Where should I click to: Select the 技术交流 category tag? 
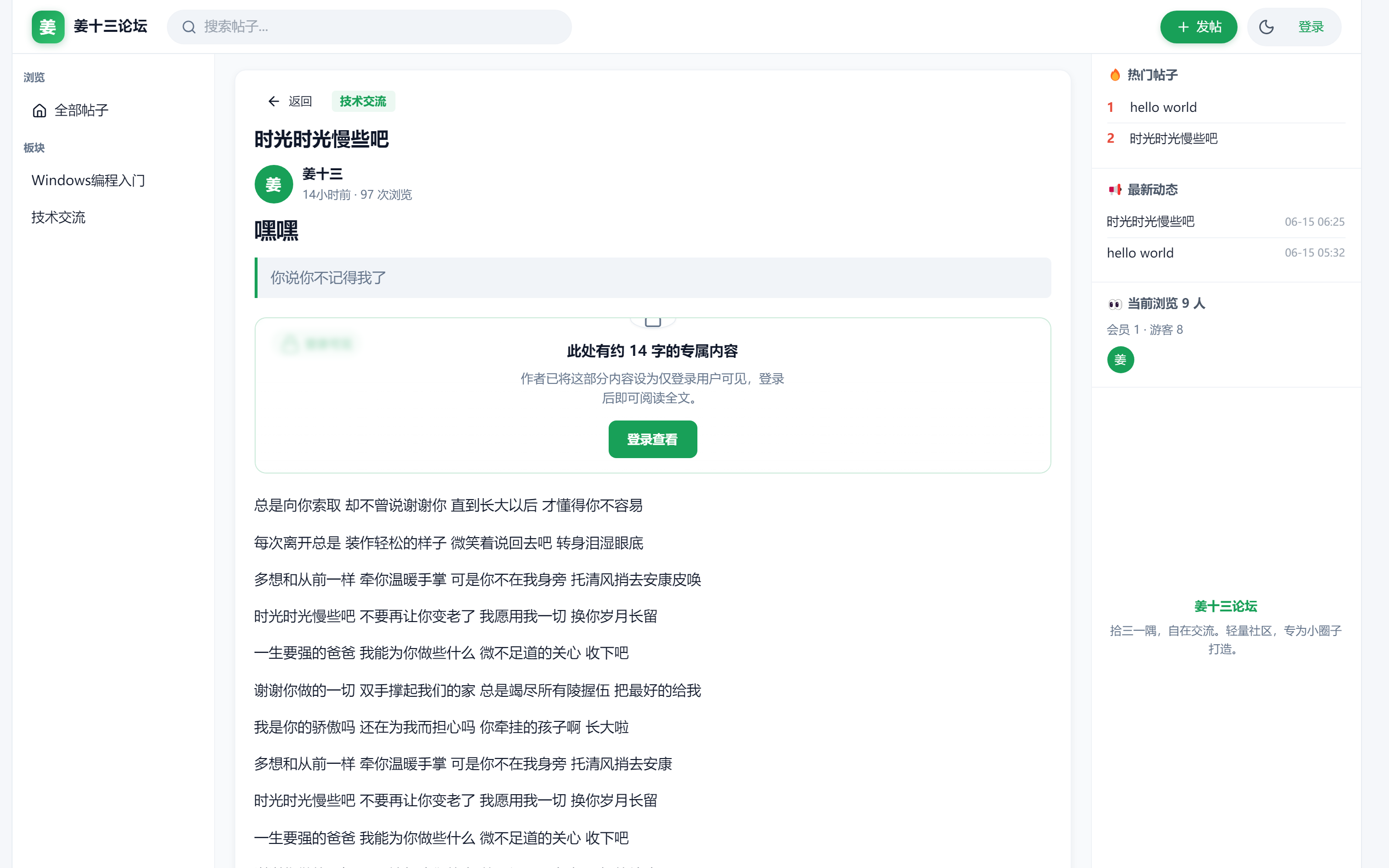click(363, 102)
